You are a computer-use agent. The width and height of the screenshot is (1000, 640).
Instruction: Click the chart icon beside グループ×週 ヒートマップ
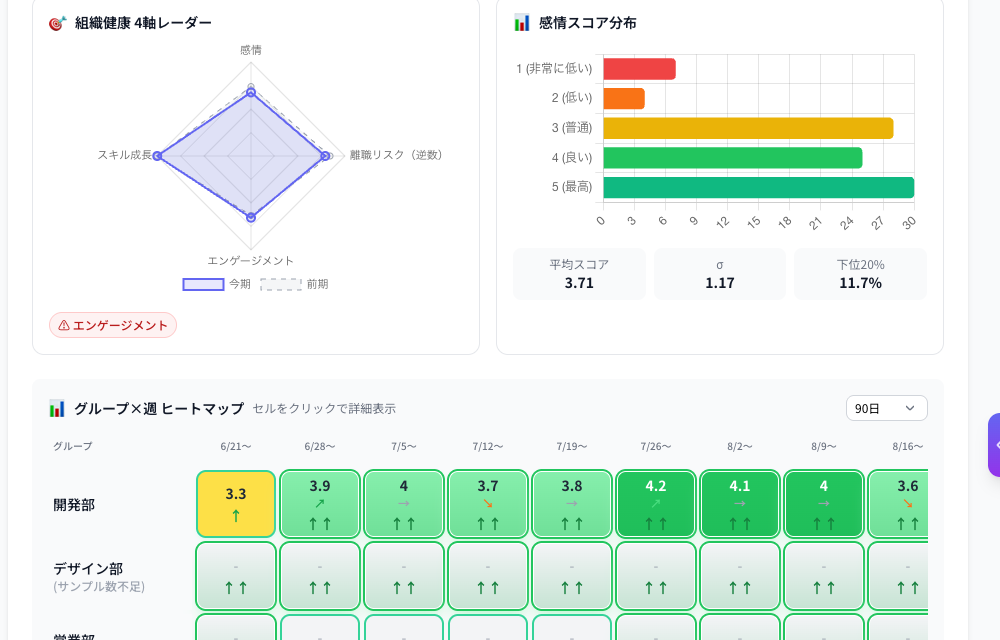click(x=57, y=409)
